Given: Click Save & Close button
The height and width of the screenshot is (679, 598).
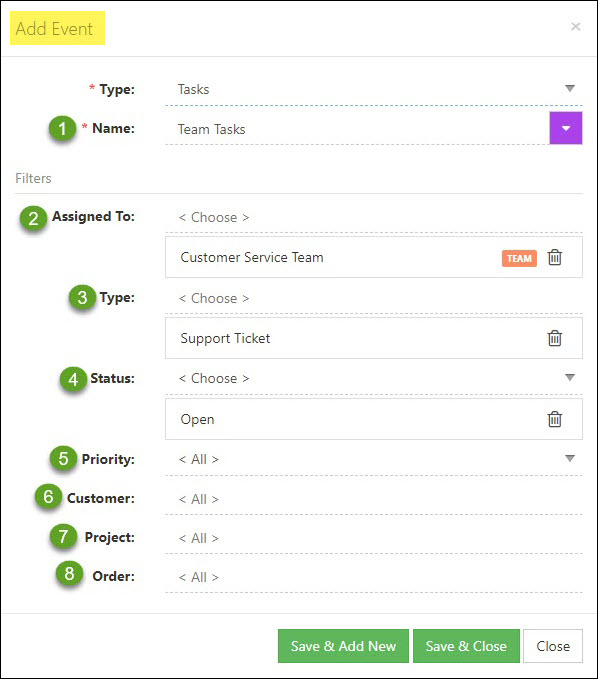Looking at the screenshot, I should (466, 646).
